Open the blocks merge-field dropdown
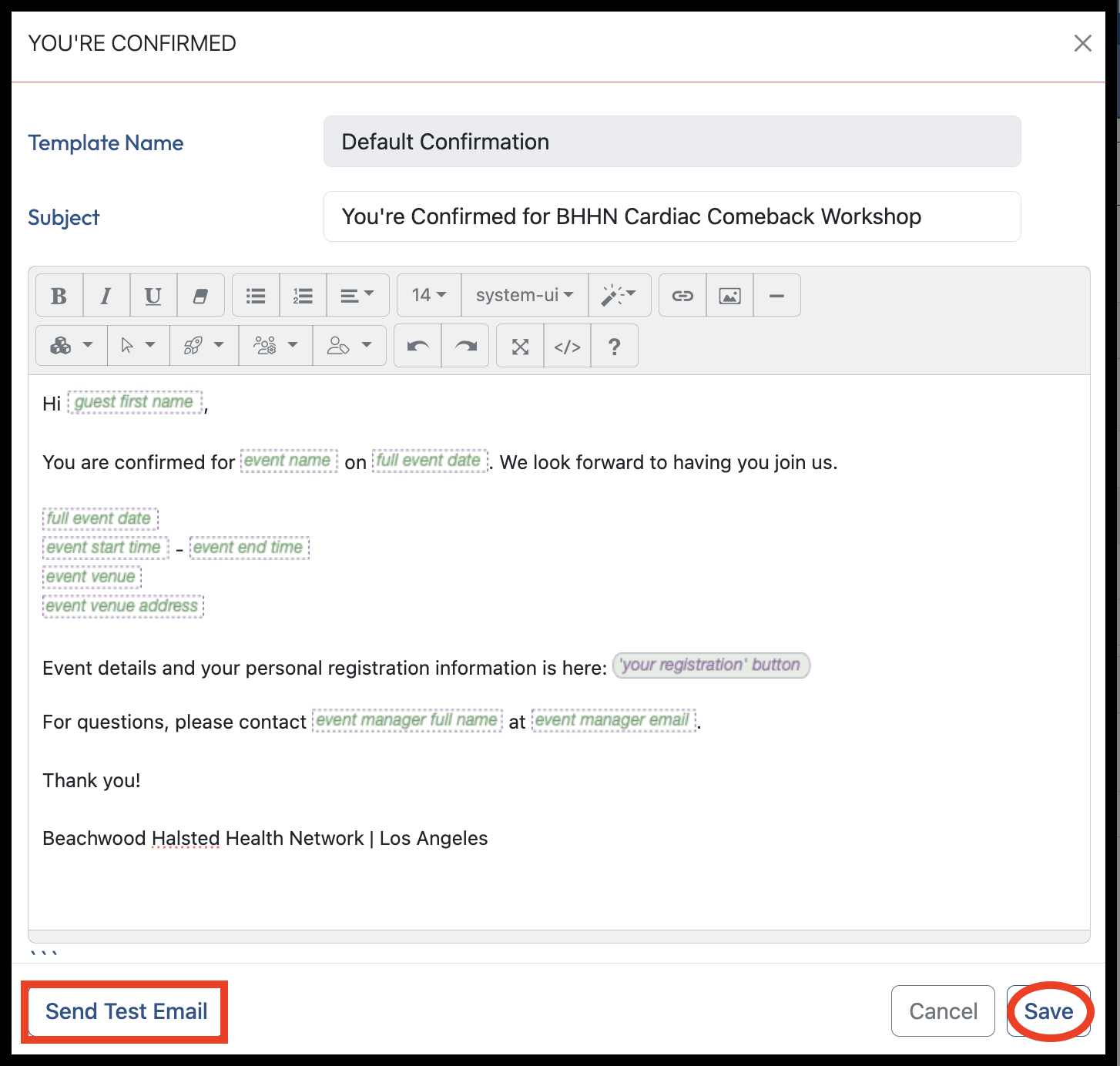 72,346
